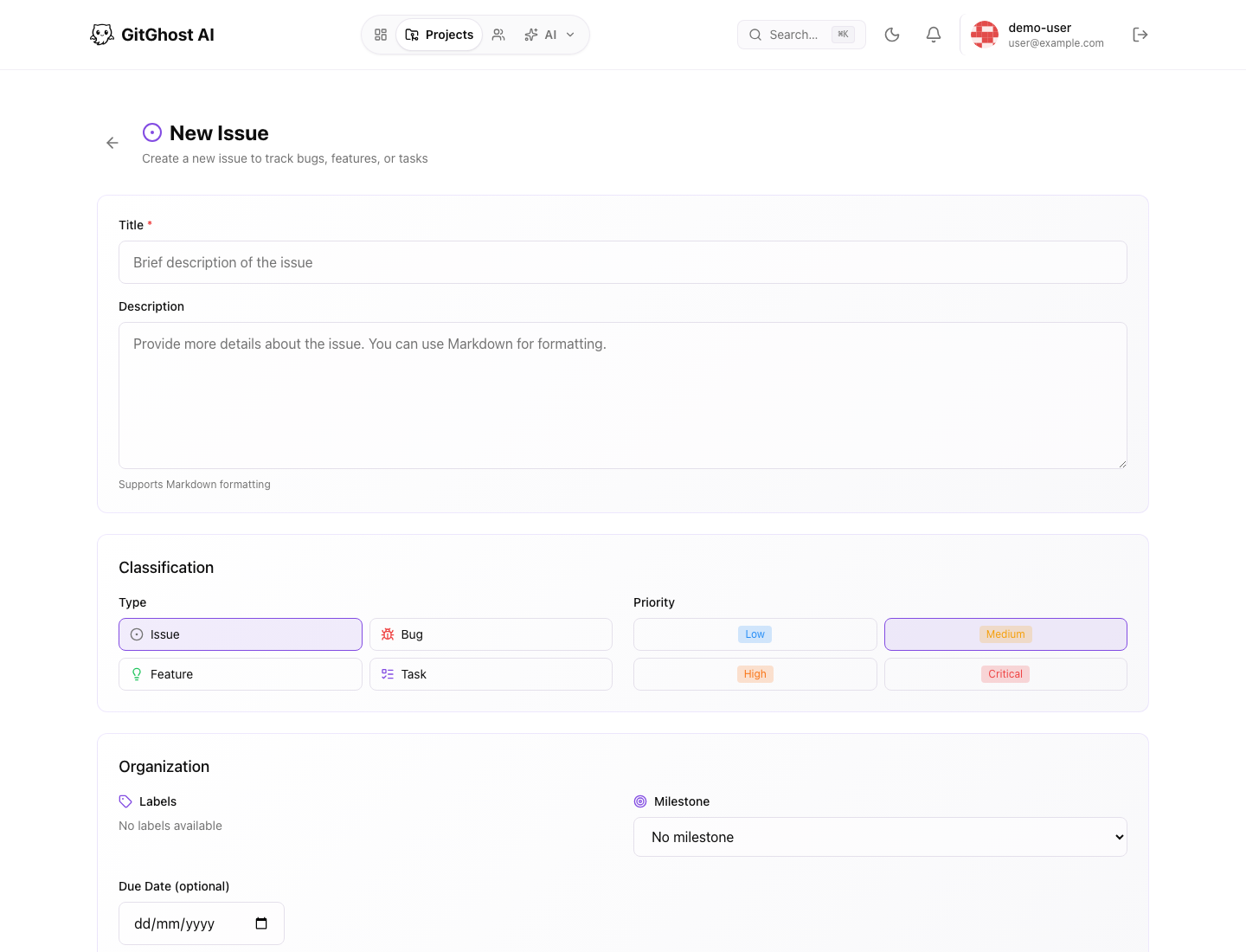Click the New Issue circle icon

coord(152,132)
